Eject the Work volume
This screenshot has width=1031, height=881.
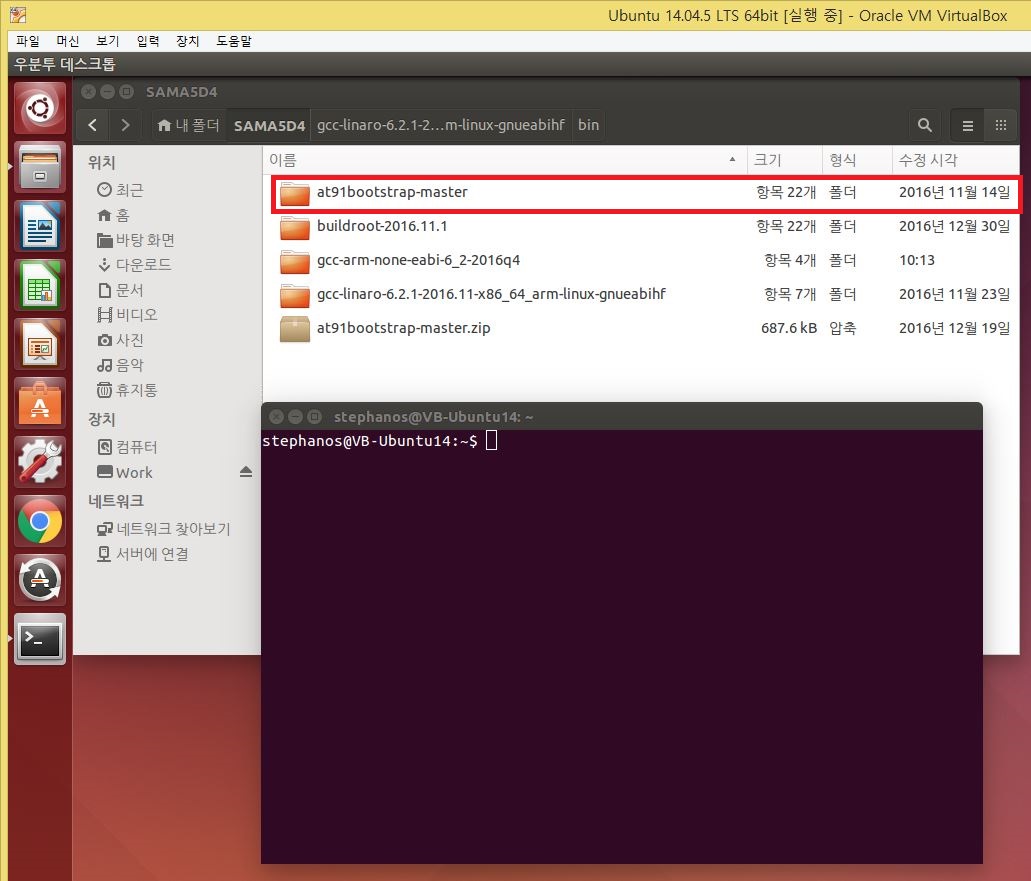point(246,472)
